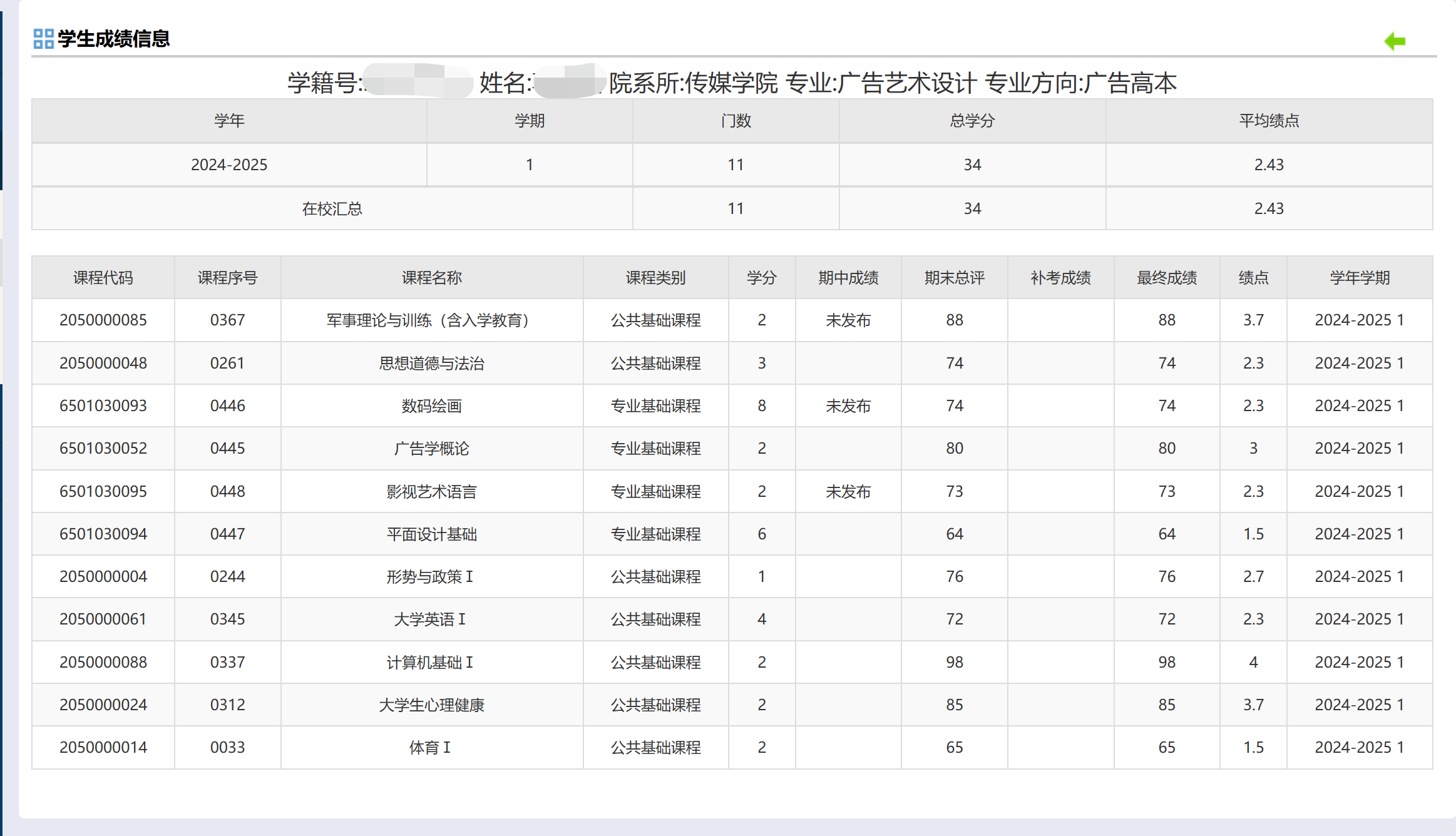Click course sequence number 0345
The width and height of the screenshot is (1456, 836).
point(227,619)
